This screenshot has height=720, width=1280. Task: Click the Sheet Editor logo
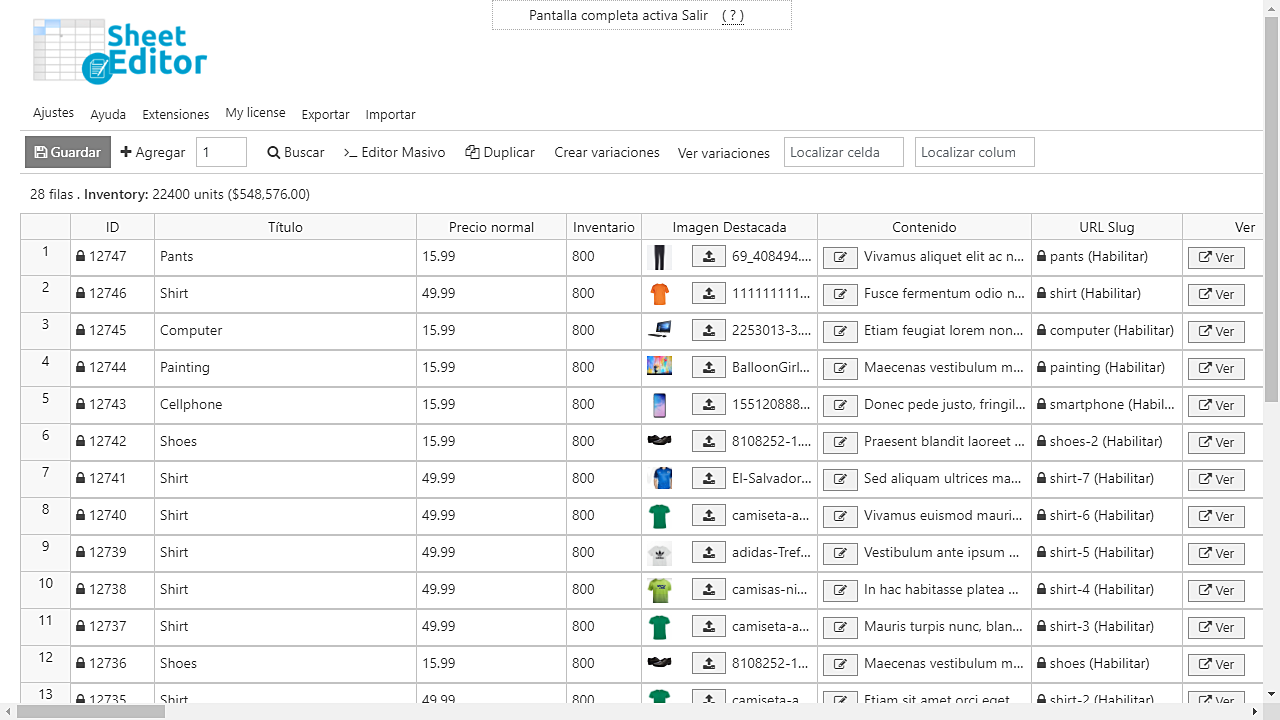coord(120,52)
